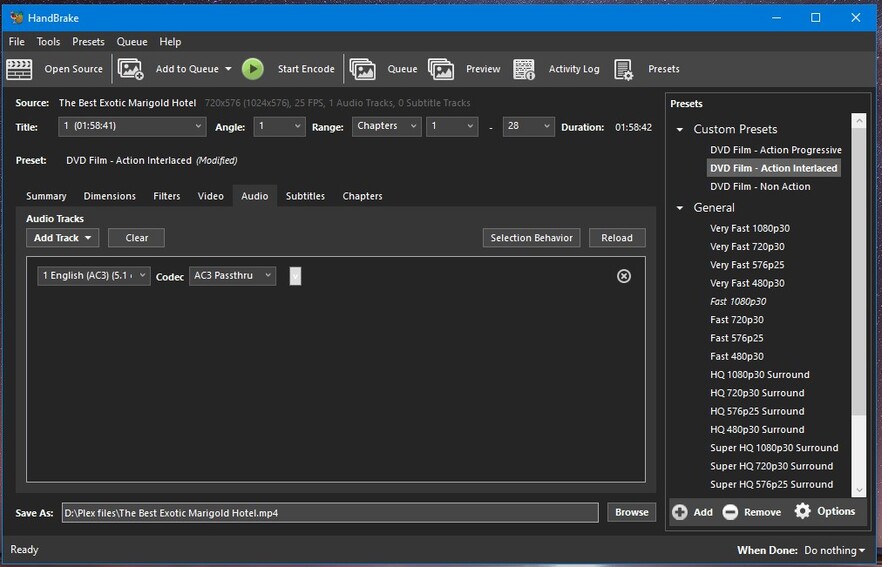
Task: Click the Preview icon in toolbar
Action: [441, 69]
